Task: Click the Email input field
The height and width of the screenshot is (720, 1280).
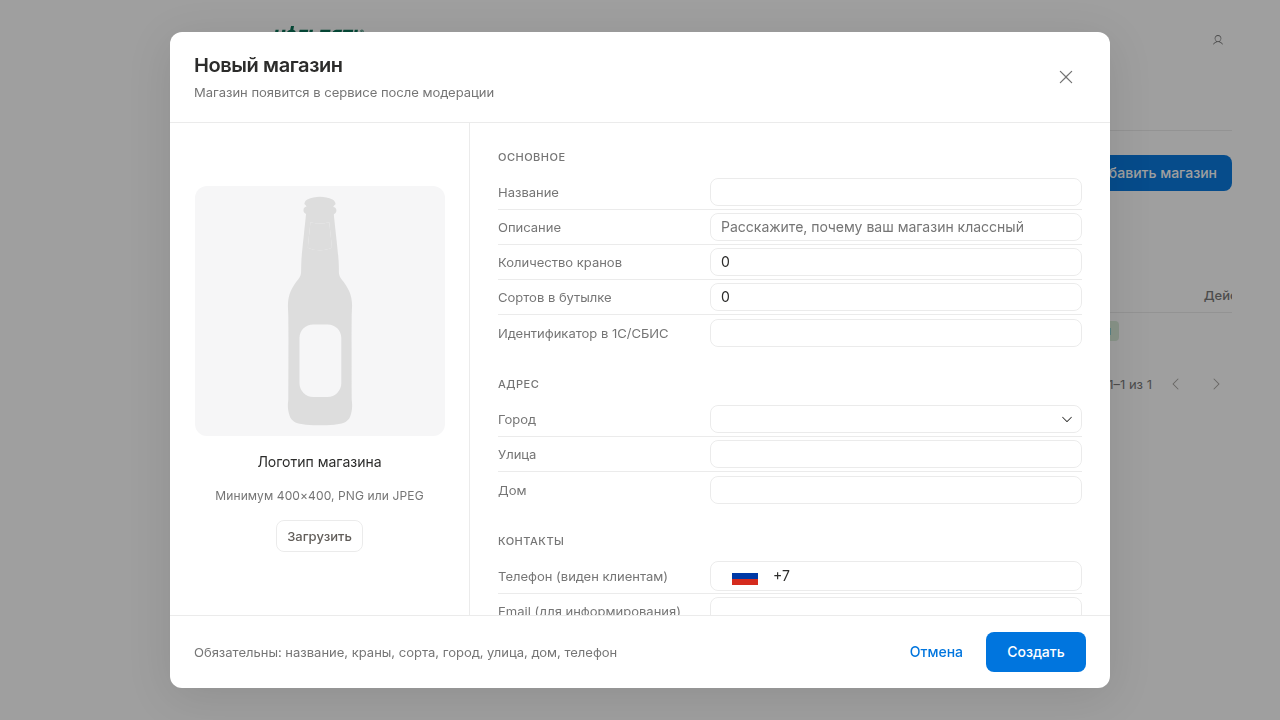Action: 896,607
